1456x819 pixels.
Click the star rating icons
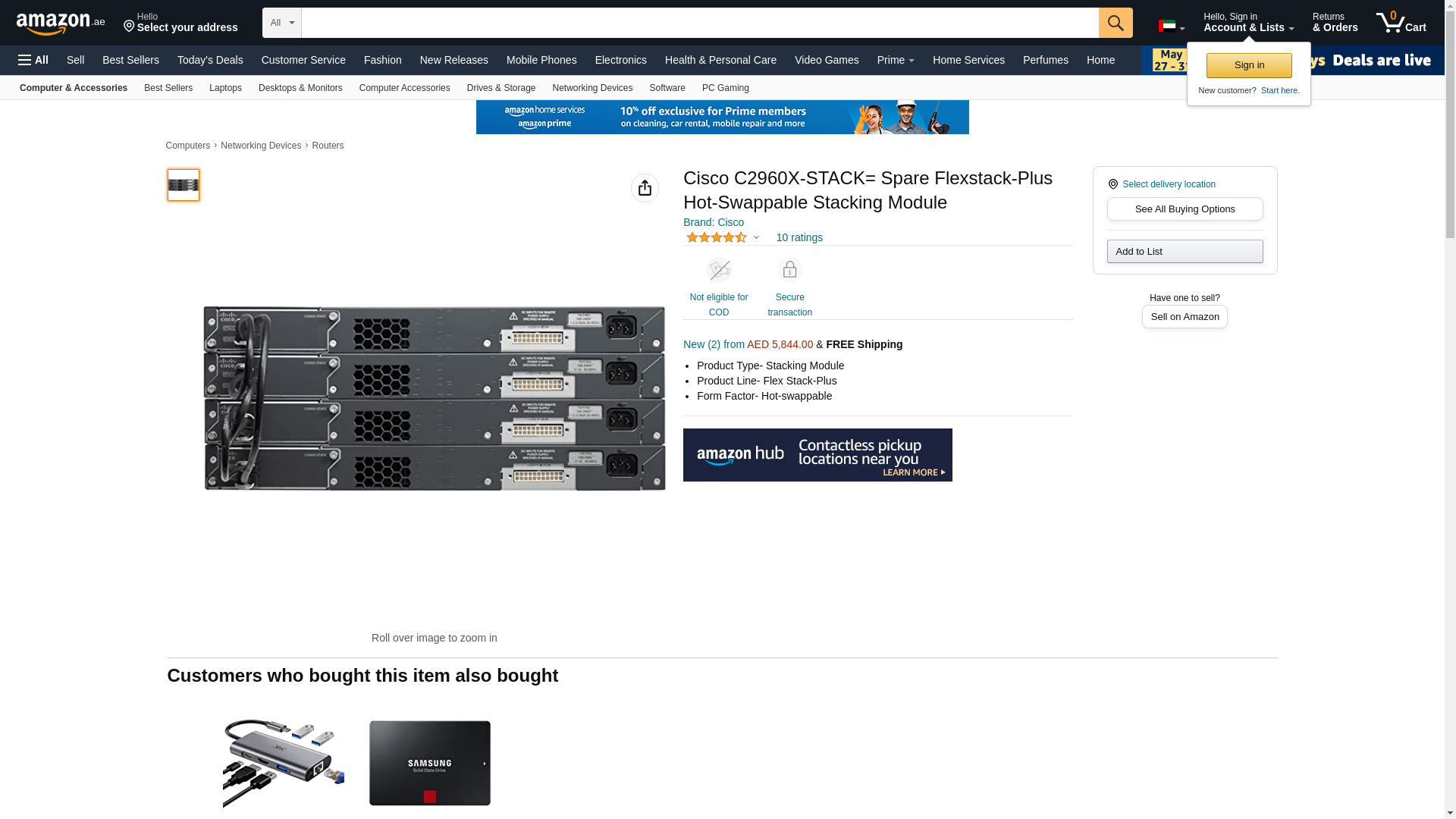point(716,237)
